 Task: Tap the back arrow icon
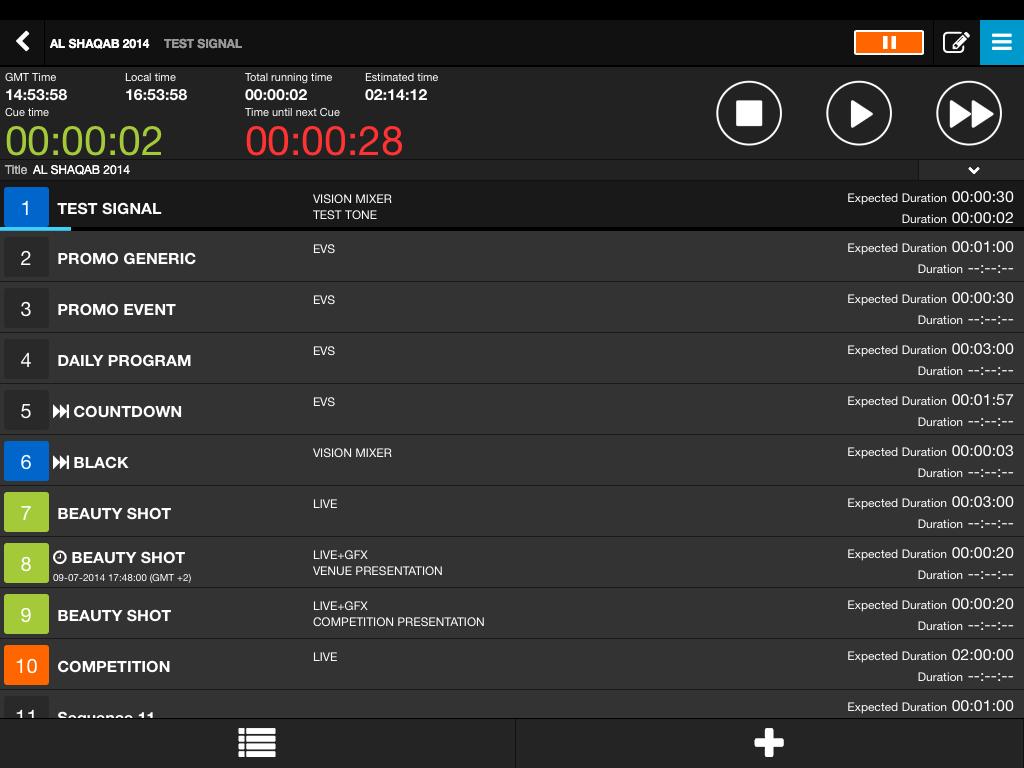coord(23,42)
